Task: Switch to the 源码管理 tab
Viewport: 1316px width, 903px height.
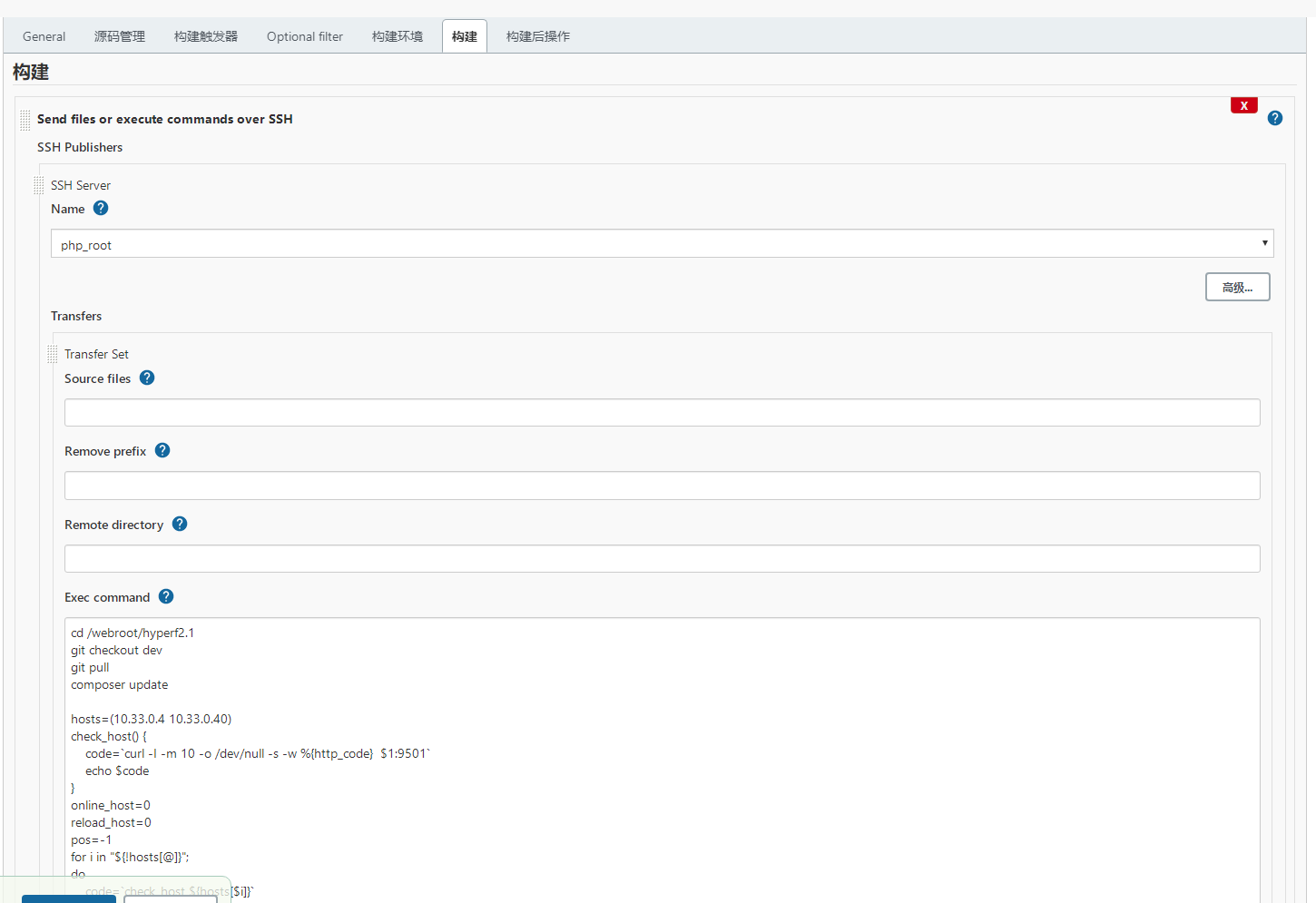Action: 119,35
